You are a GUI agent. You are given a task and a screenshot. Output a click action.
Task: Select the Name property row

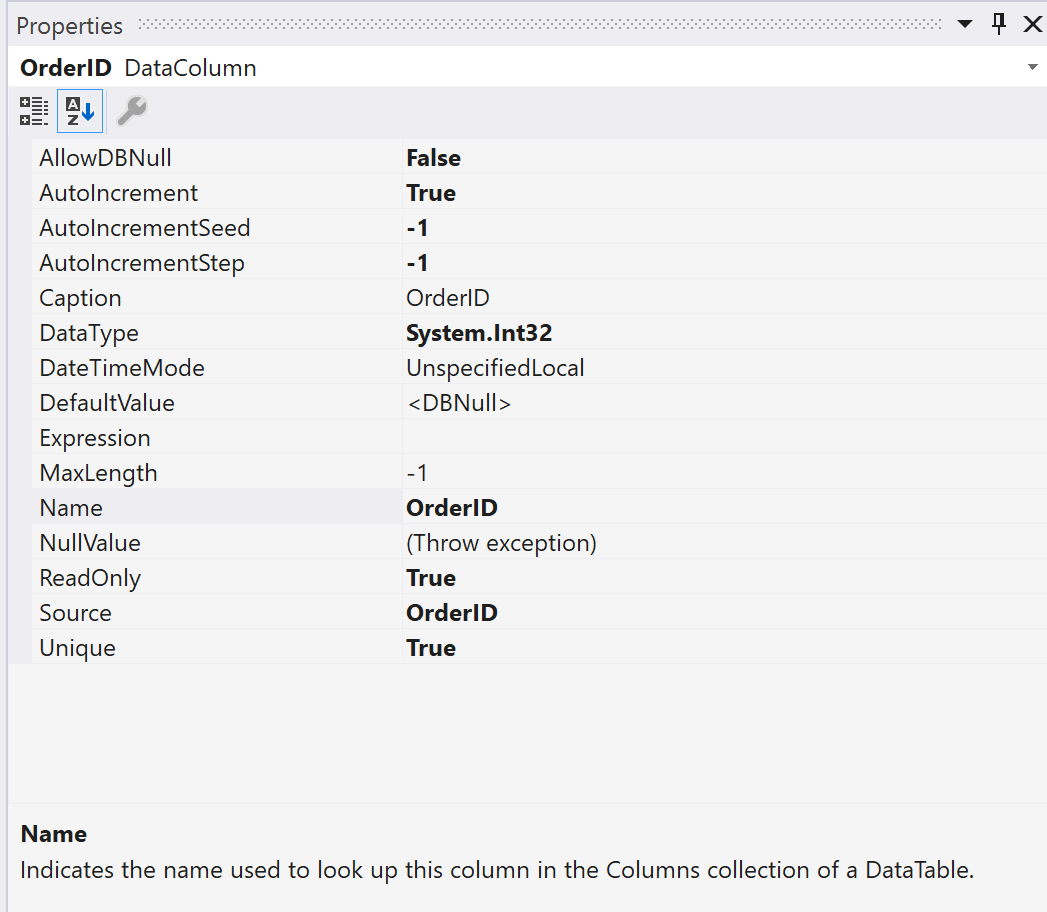(x=150, y=507)
